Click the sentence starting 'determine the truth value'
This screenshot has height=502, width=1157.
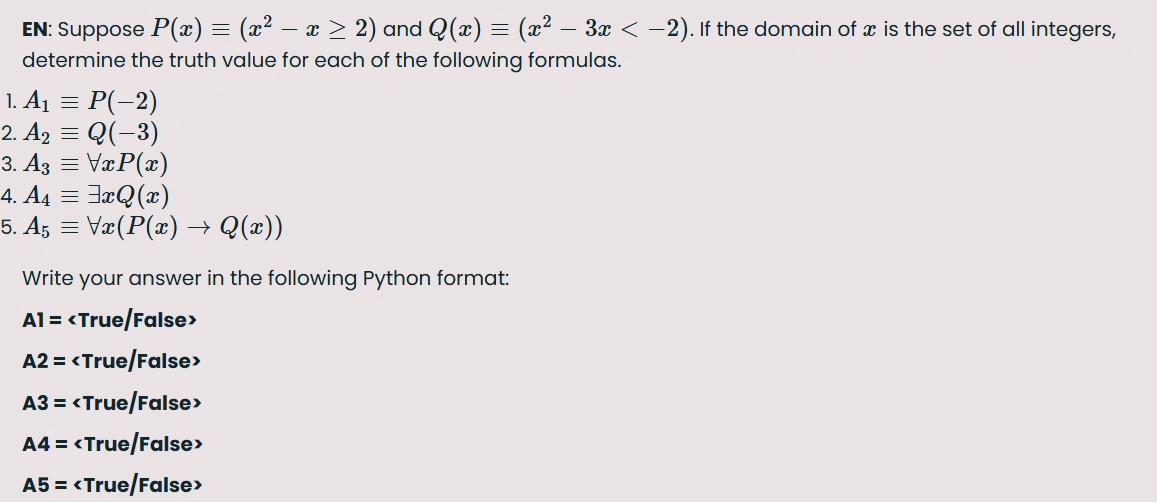pos(322,61)
